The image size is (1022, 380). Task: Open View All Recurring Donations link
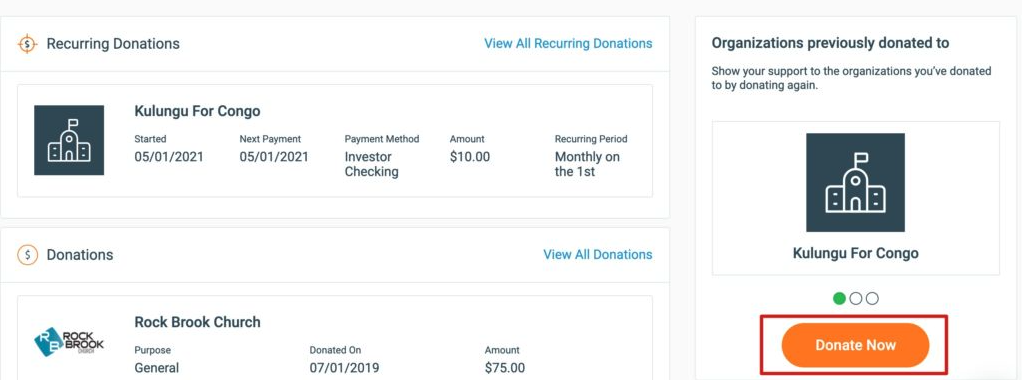[568, 44]
